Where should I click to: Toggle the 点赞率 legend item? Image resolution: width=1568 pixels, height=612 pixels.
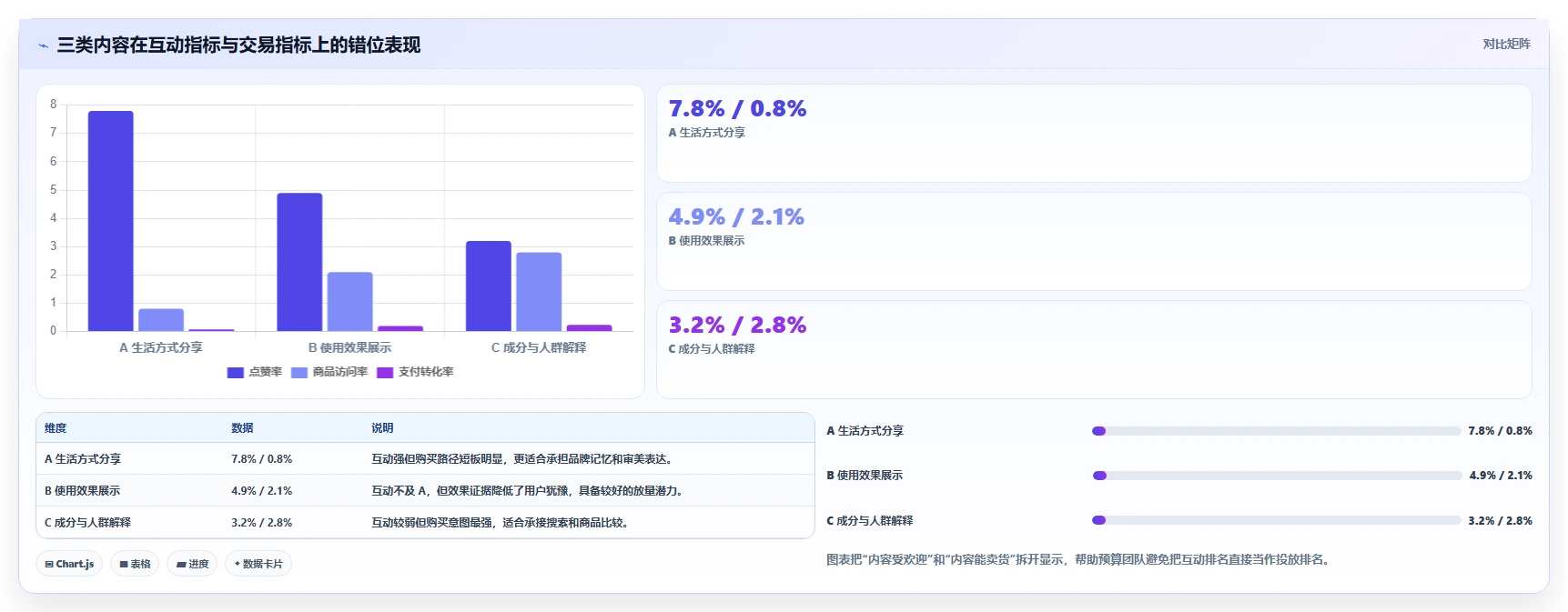click(255, 372)
